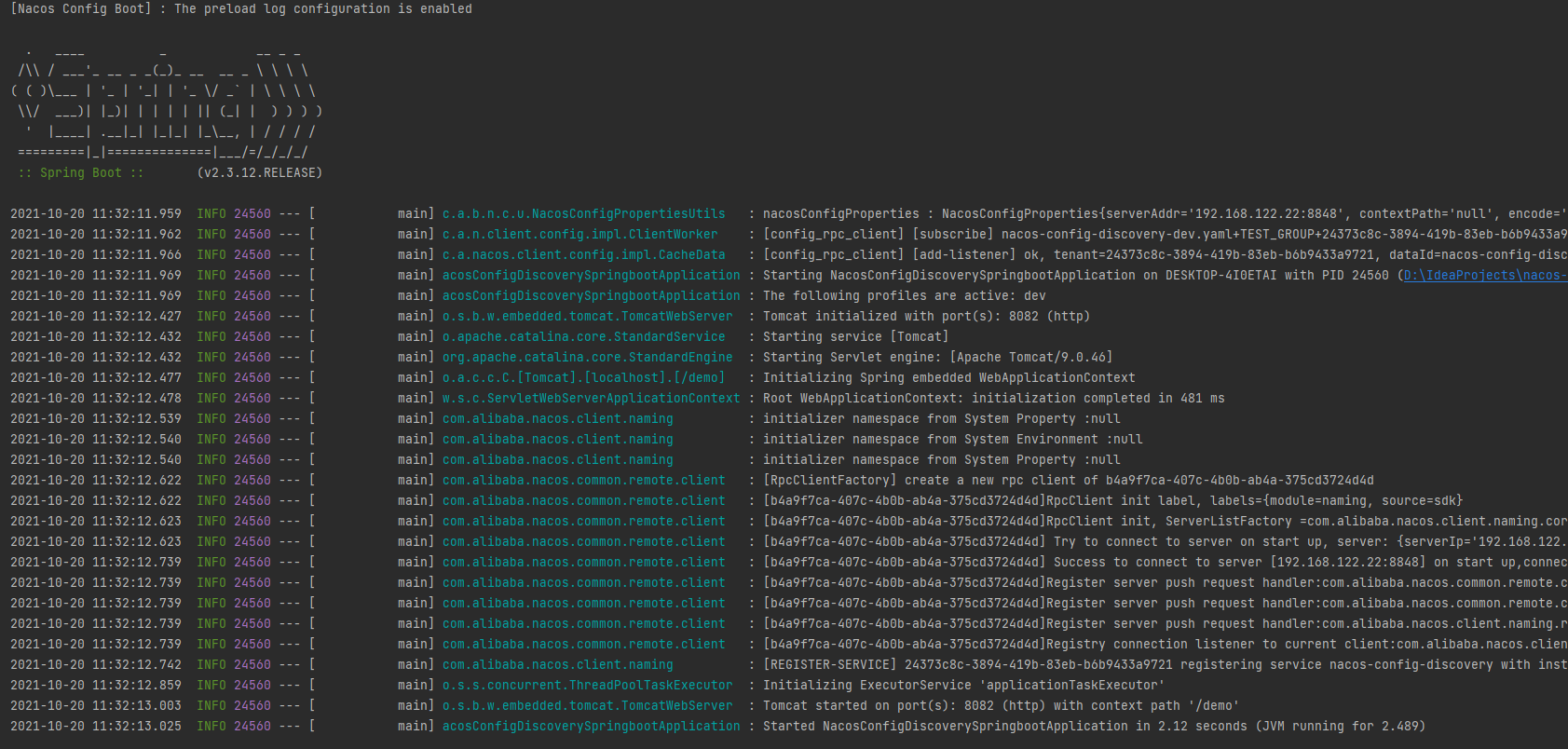Screen dimensions: 1568x749
Task: Click timestamp 2021-10-20 11:32:11.959
Action: tap(96, 213)
